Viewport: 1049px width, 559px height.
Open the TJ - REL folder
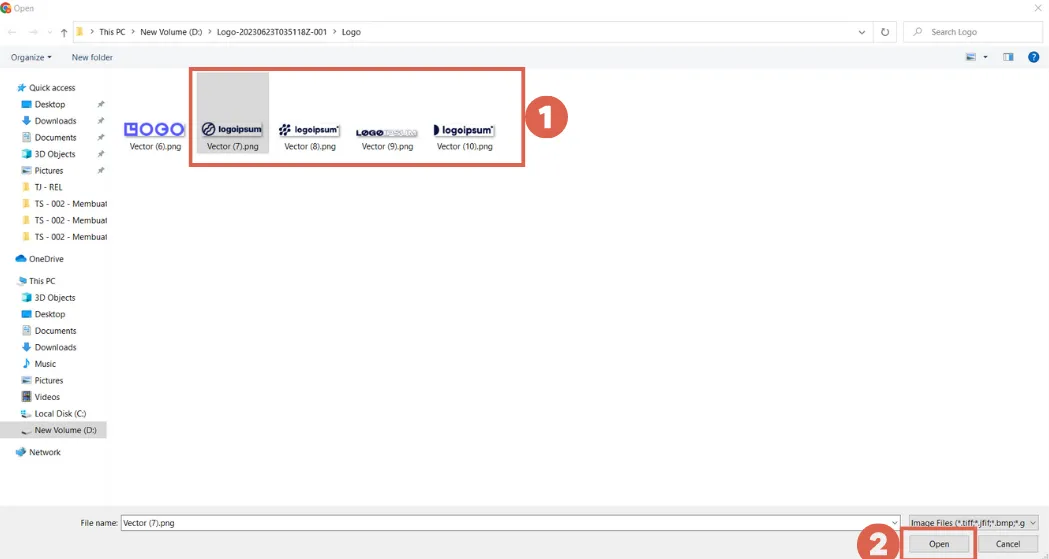coord(47,187)
